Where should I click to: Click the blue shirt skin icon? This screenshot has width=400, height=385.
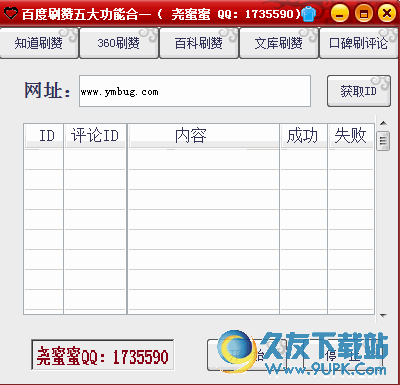[308, 14]
